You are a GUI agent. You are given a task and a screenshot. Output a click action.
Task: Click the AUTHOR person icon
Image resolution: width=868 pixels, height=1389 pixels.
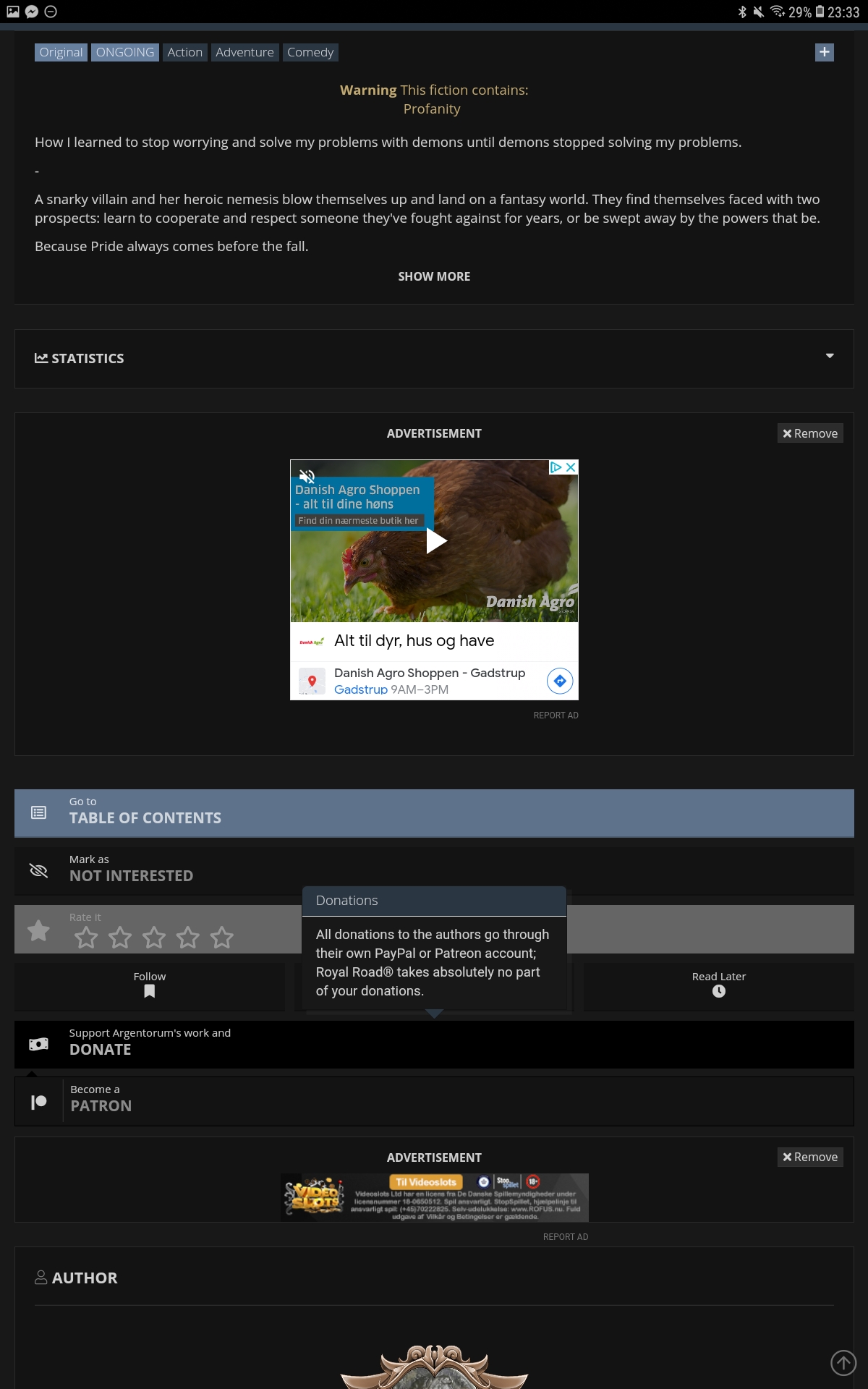[x=41, y=1278]
